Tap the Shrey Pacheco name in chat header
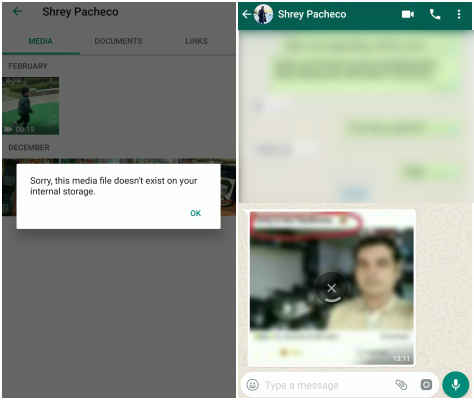The width and height of the screenshot is (474, 400). pos(312,14)
